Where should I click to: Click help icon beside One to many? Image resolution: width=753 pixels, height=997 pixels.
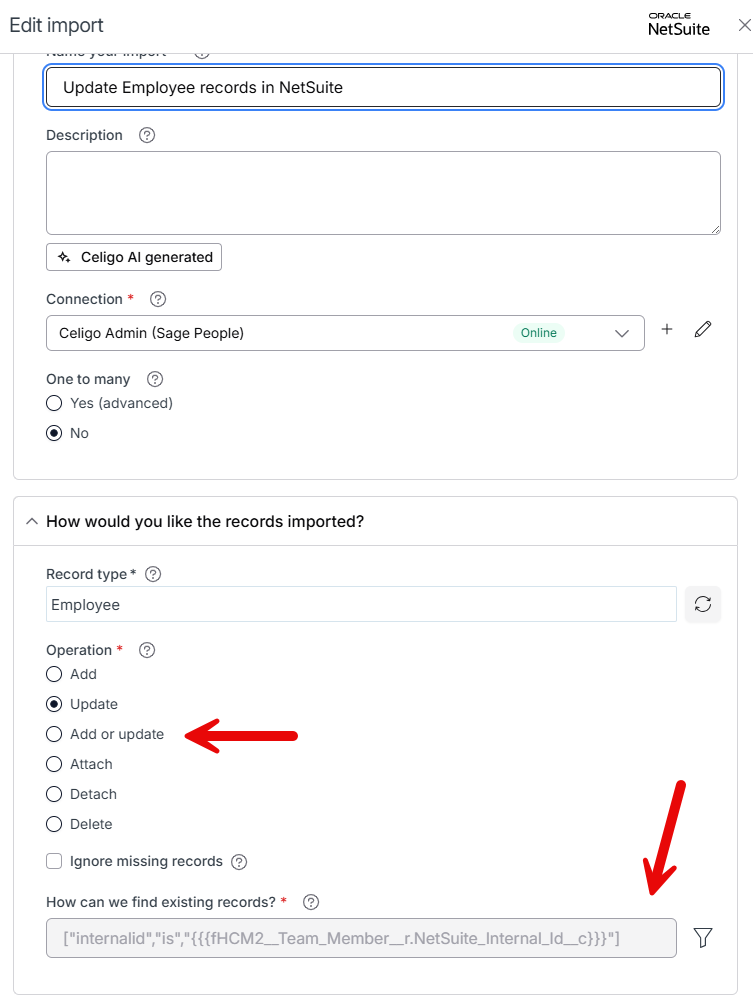(154, 379)
